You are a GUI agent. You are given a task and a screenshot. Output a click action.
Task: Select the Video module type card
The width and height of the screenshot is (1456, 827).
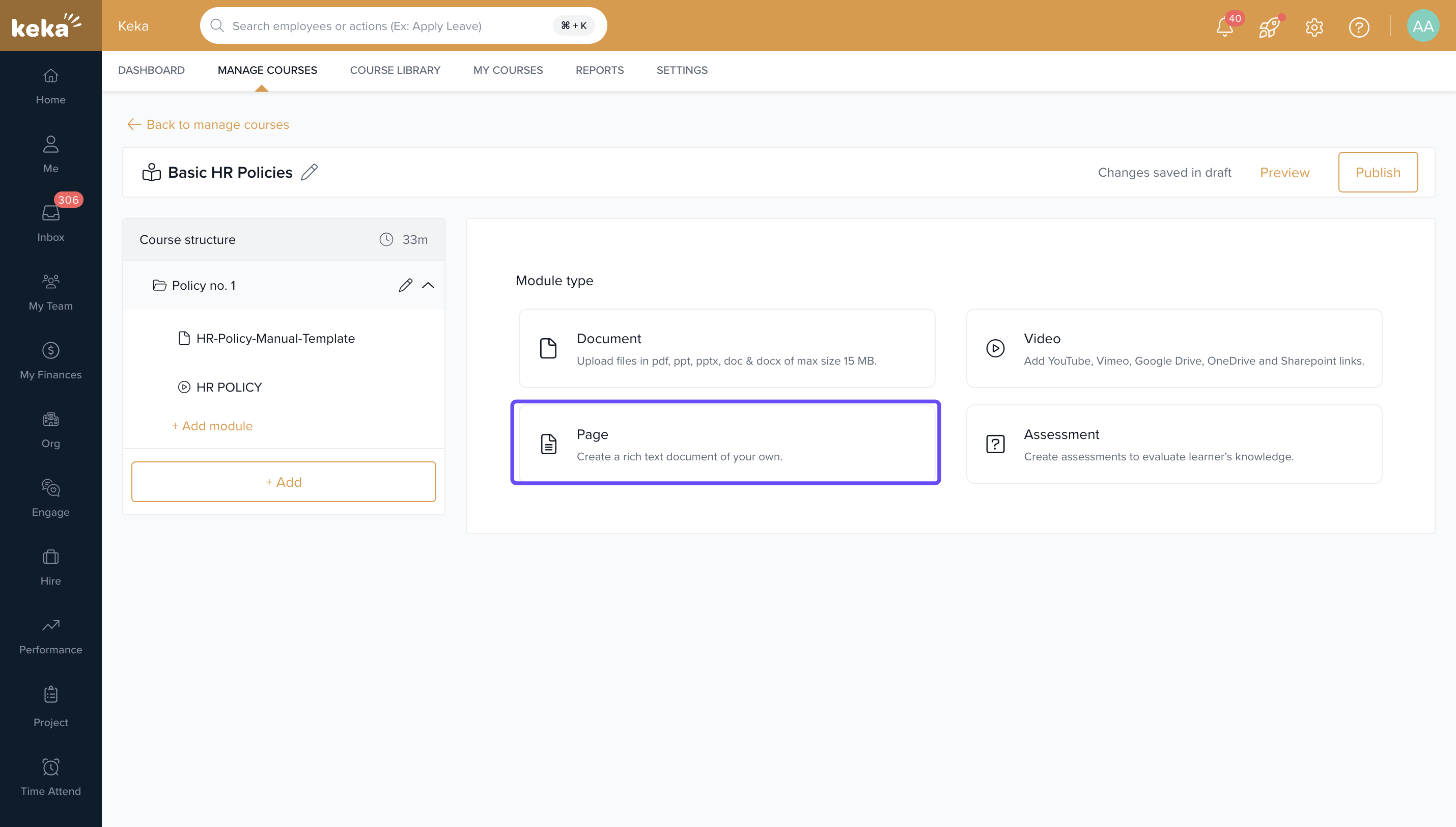click(x=1174, y=348)
